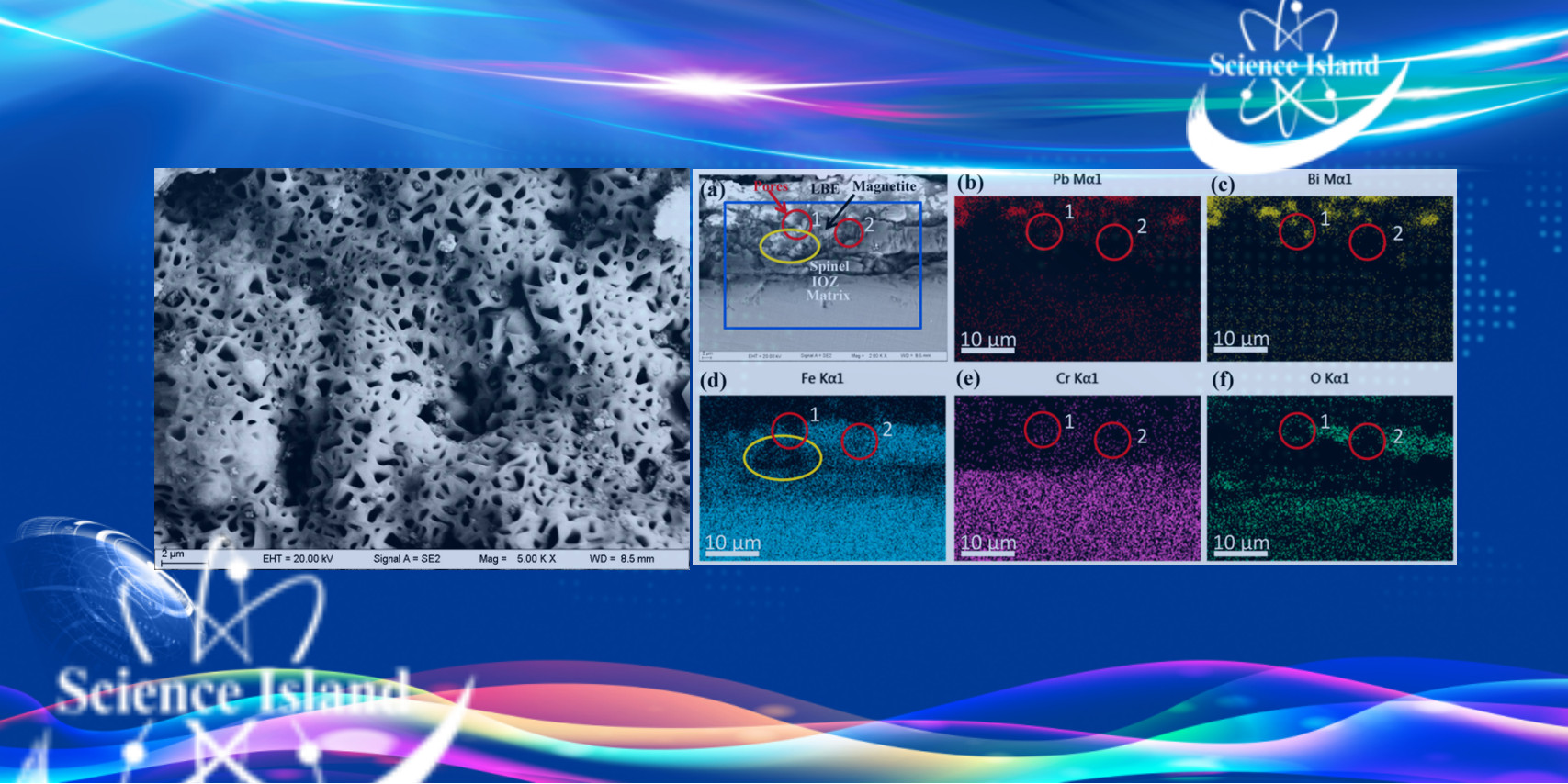Screen dimensions: 1568x784
Task: Click the Mag = 5.00 K X readout
Action: point(517,558)
